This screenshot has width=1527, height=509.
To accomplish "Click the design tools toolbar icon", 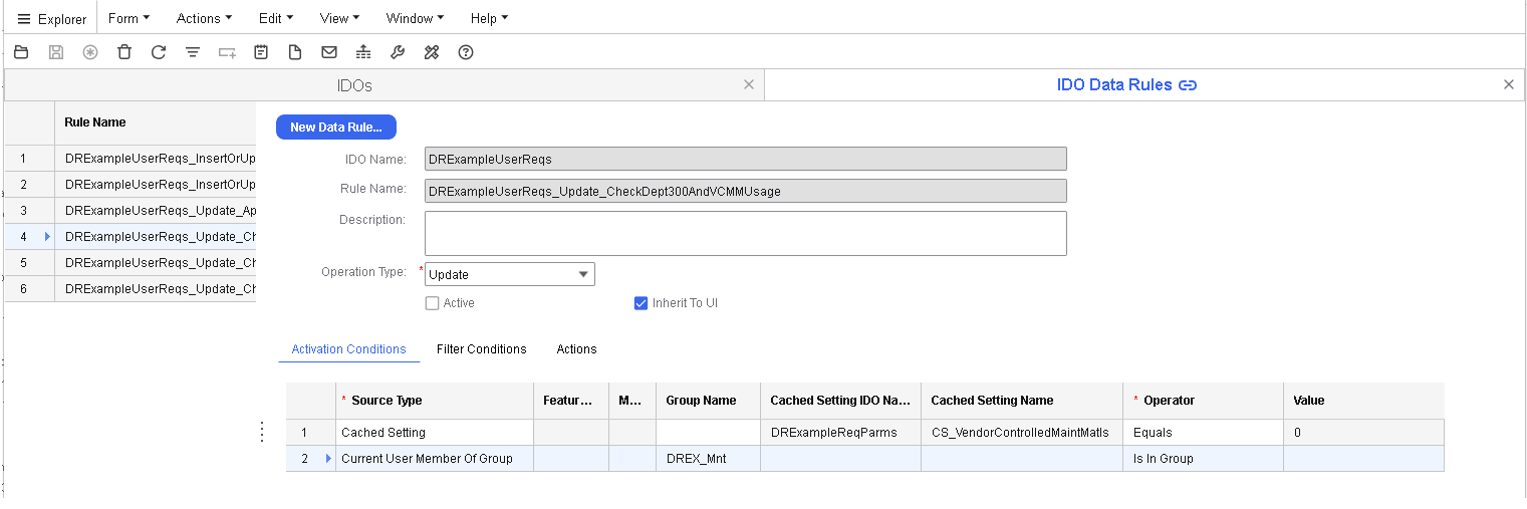I will click(x=431, y=52).
